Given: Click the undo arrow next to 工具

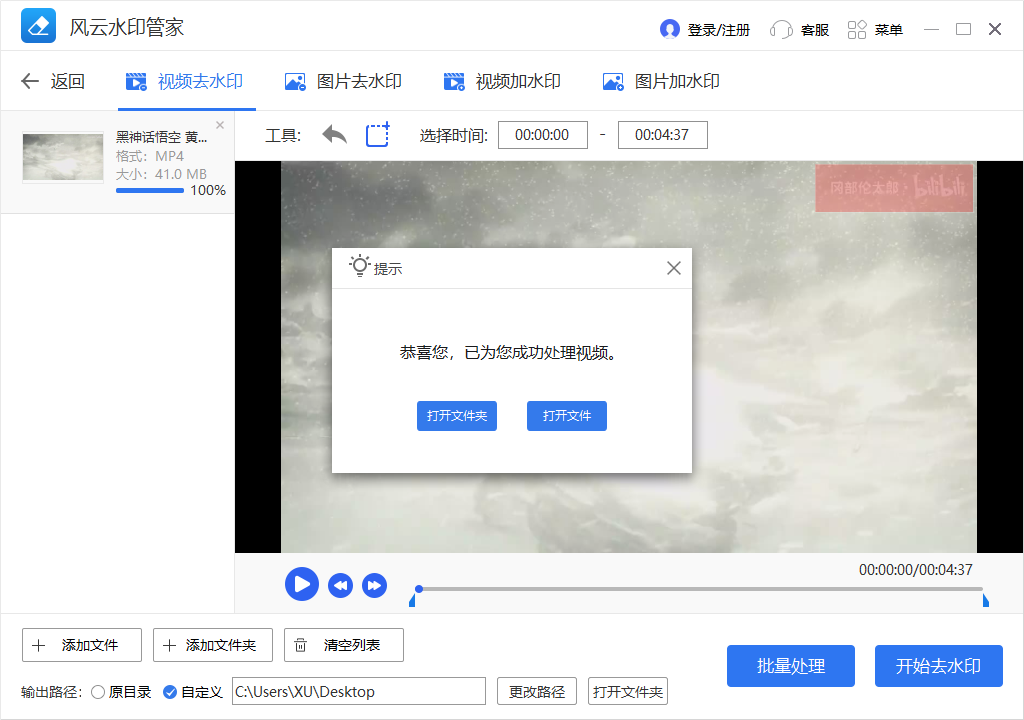Looking at the screenshot, I should point(334,134).
